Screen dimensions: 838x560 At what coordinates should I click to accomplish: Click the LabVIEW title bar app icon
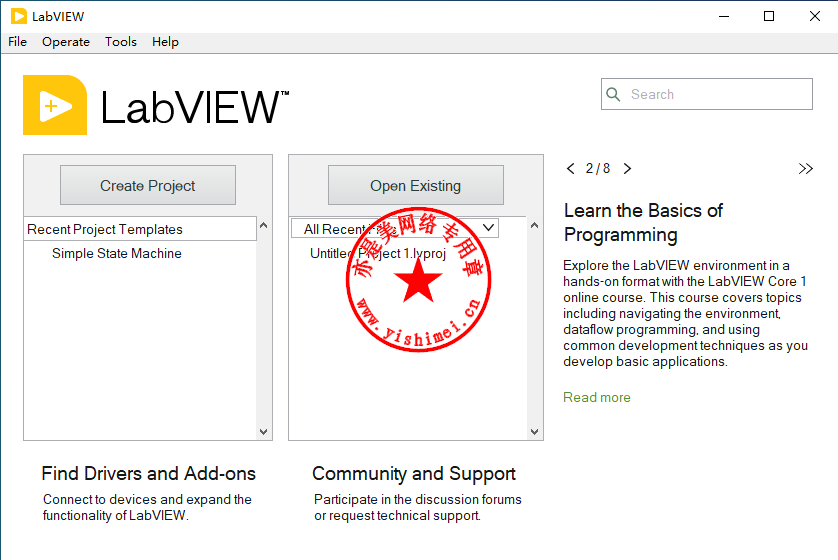pos(19,16)
